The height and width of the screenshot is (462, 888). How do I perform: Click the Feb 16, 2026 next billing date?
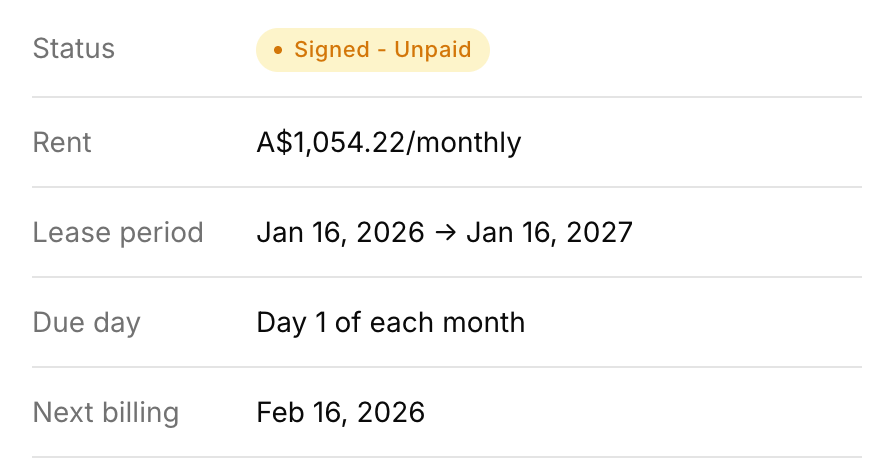pos(340,412)
